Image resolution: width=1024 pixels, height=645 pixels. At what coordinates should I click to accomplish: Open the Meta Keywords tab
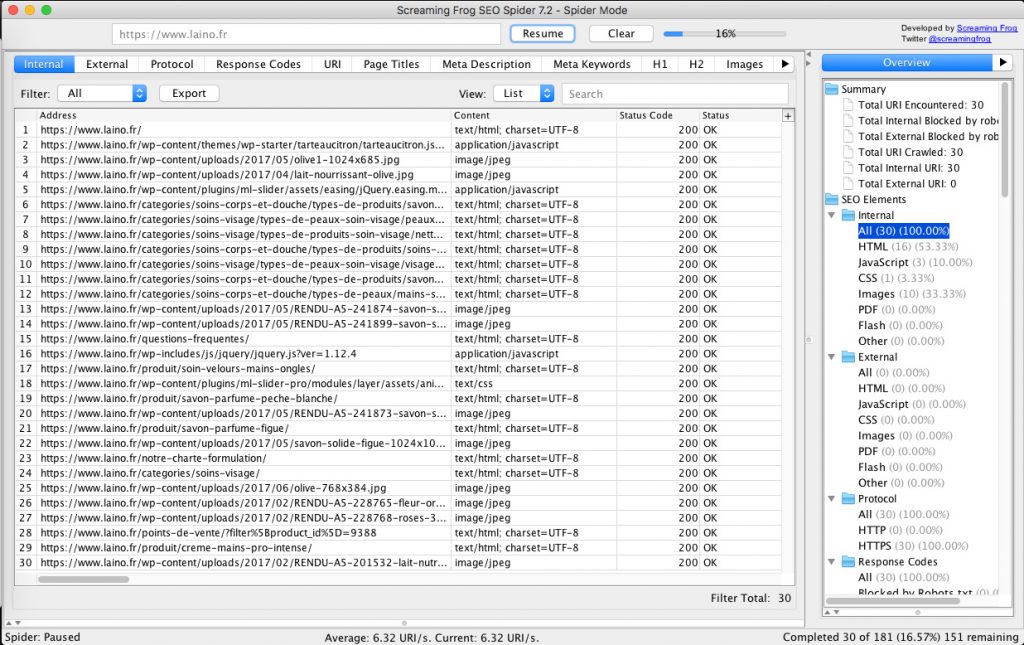click(x=592, y=64)
